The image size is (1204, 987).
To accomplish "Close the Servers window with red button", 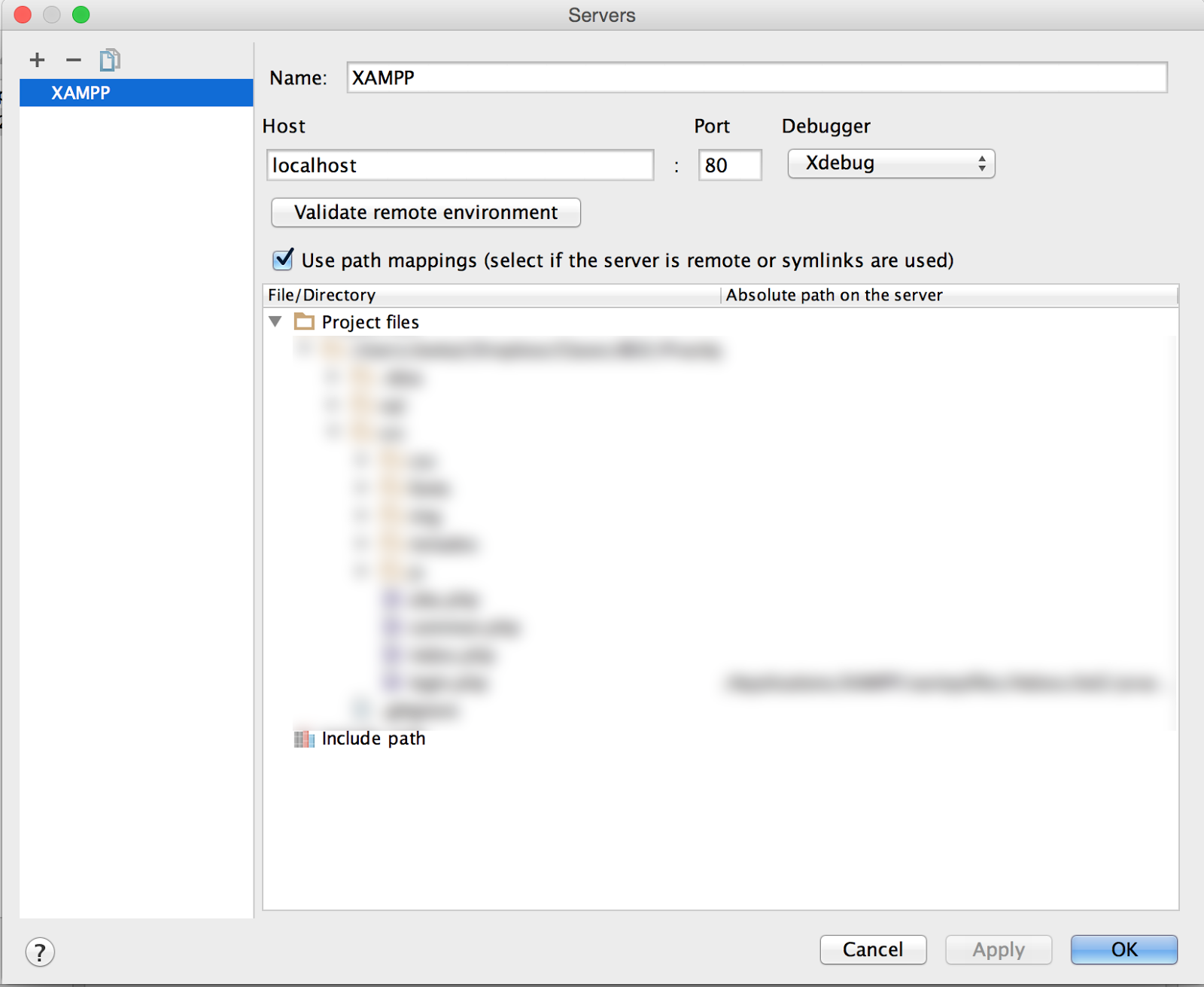I will (23, 15).
